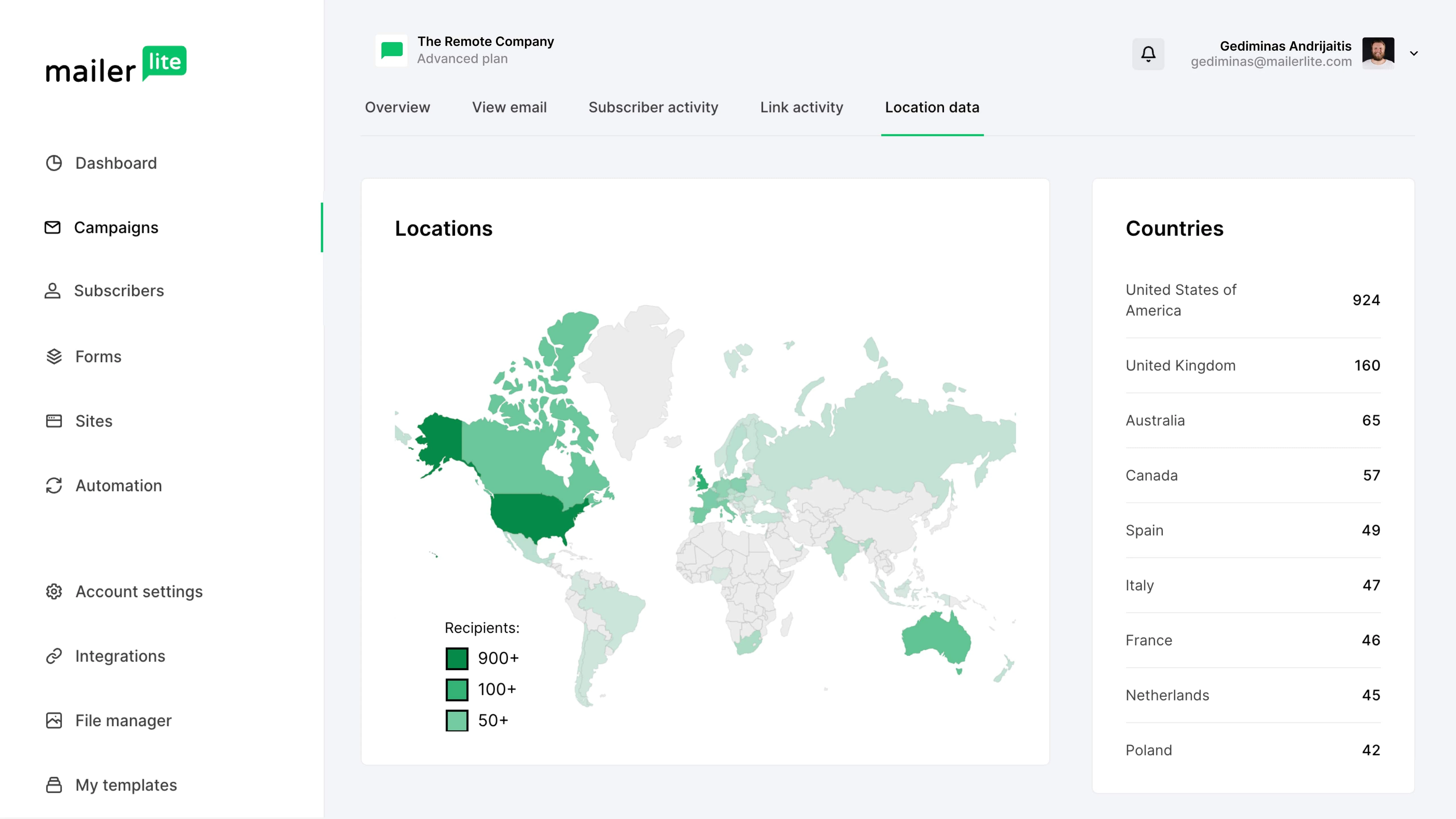The image size is (1456, 819).
Task: Click the Account settings gear icon
Action: click(54, 591)
